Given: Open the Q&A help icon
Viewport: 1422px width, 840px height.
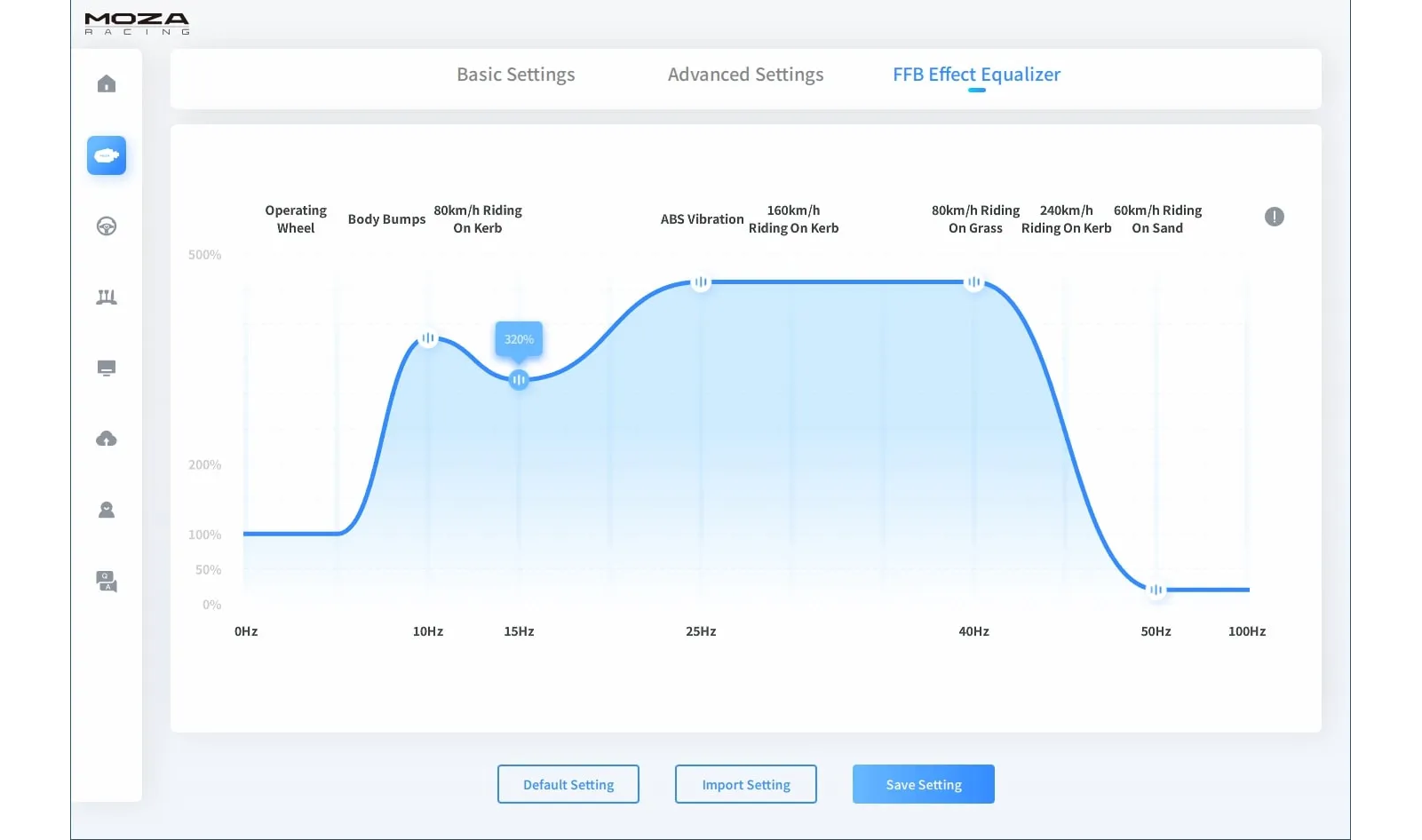Looking at the screenshot, I should click(x=107, y=582).
